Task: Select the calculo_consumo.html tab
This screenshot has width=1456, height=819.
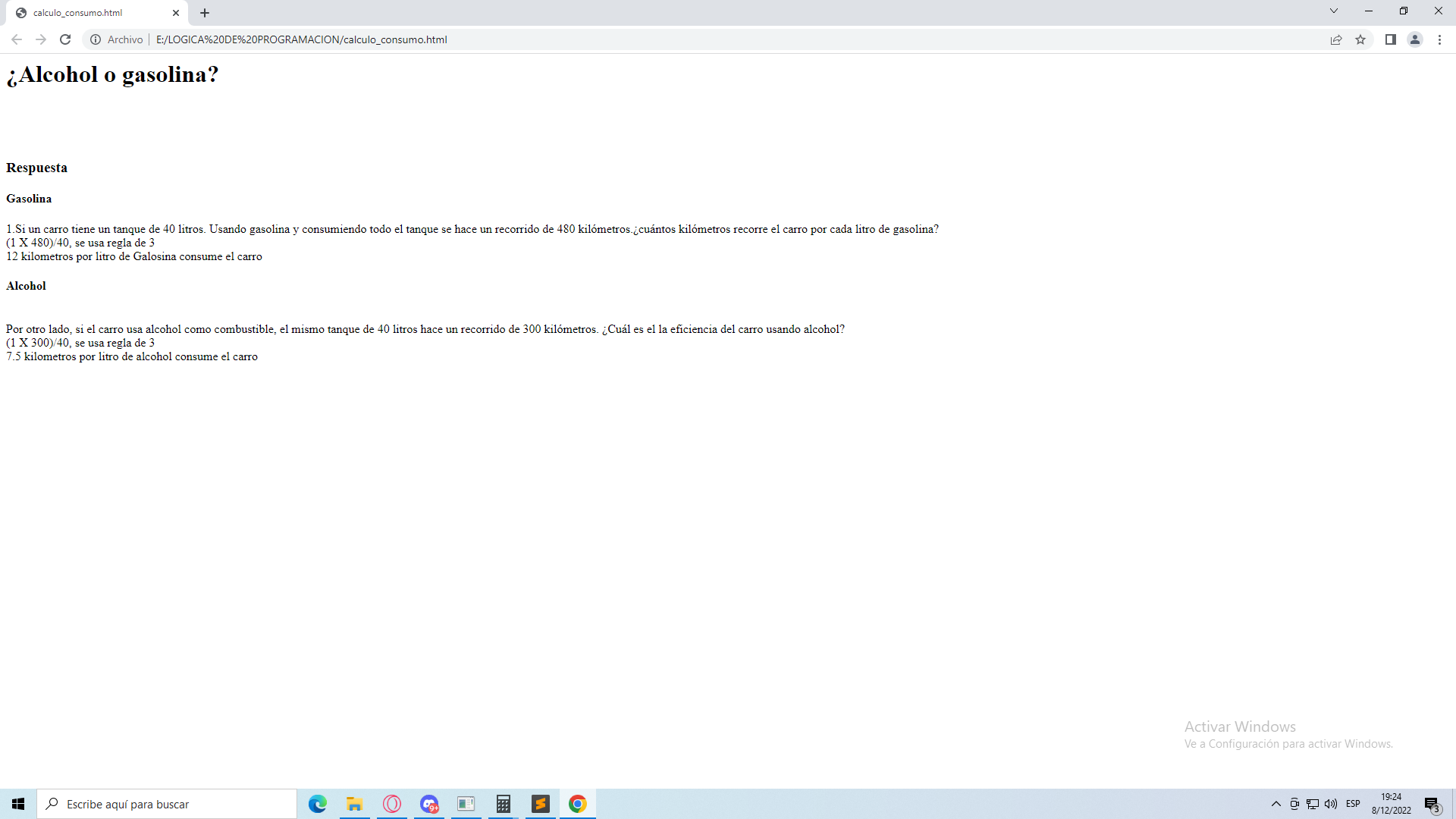Action: click(x=83, y=13)
